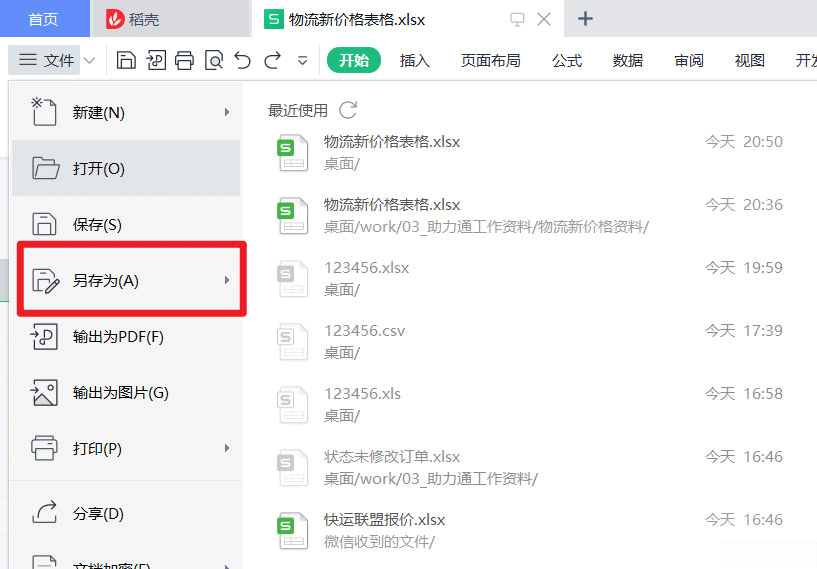This screenshot has width=817, height=569.
Task: Click the new document icon beside 新建
Action: point(44,112)
